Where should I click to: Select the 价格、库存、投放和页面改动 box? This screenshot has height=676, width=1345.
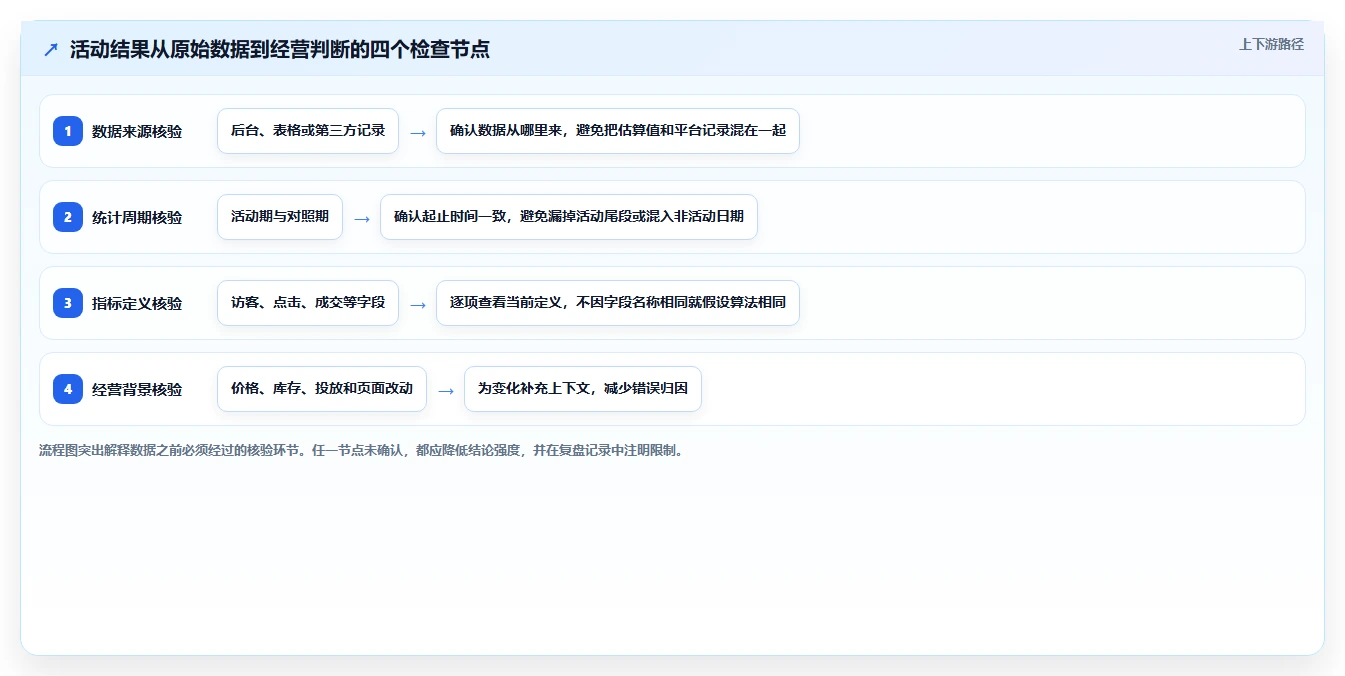point(322,389)
